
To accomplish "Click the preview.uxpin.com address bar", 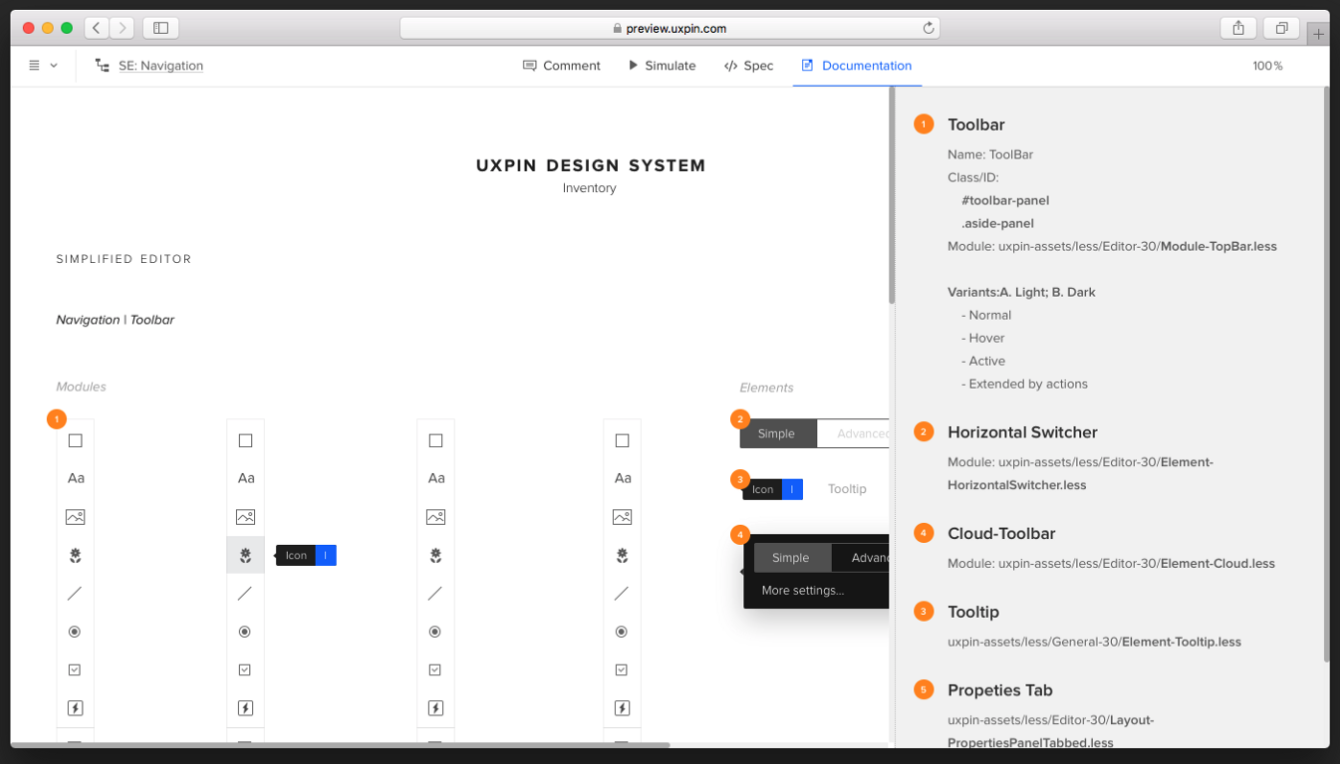I will coord(669,28).
